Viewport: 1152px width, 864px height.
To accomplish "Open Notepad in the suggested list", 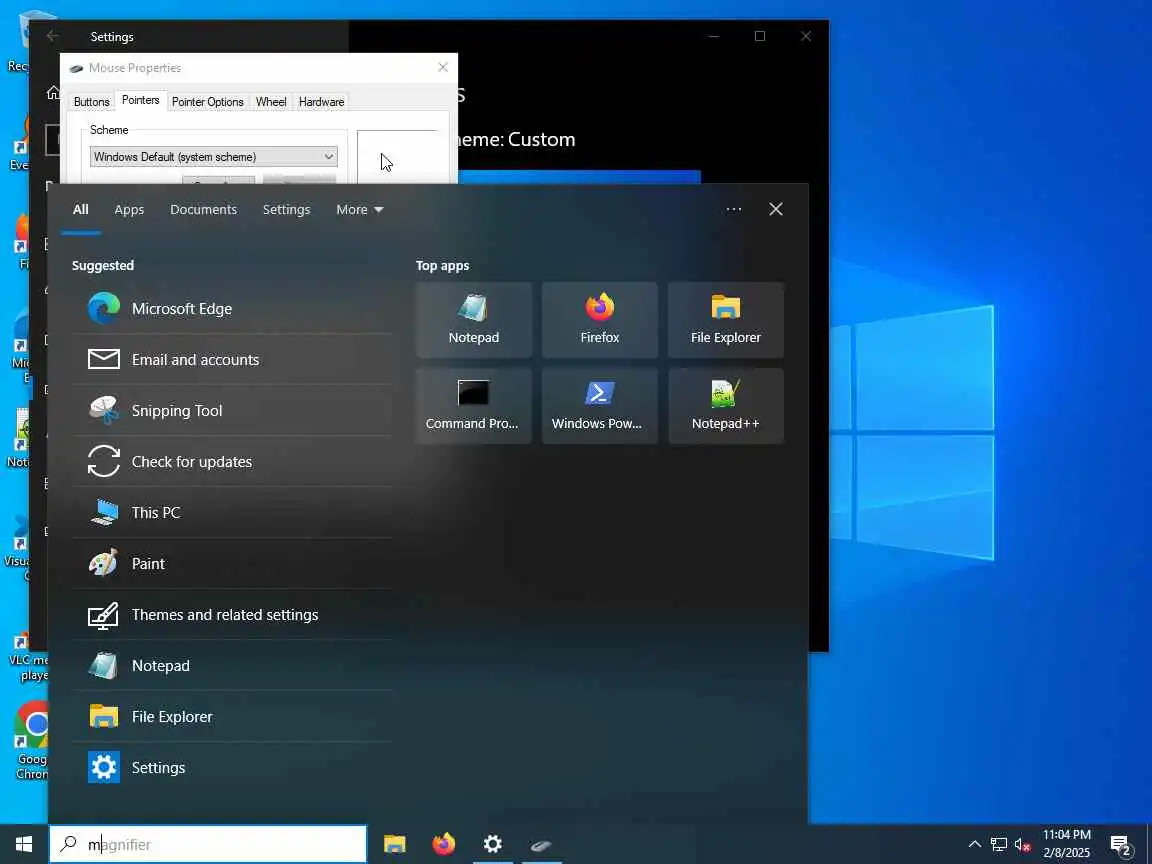I will [232, 666].
